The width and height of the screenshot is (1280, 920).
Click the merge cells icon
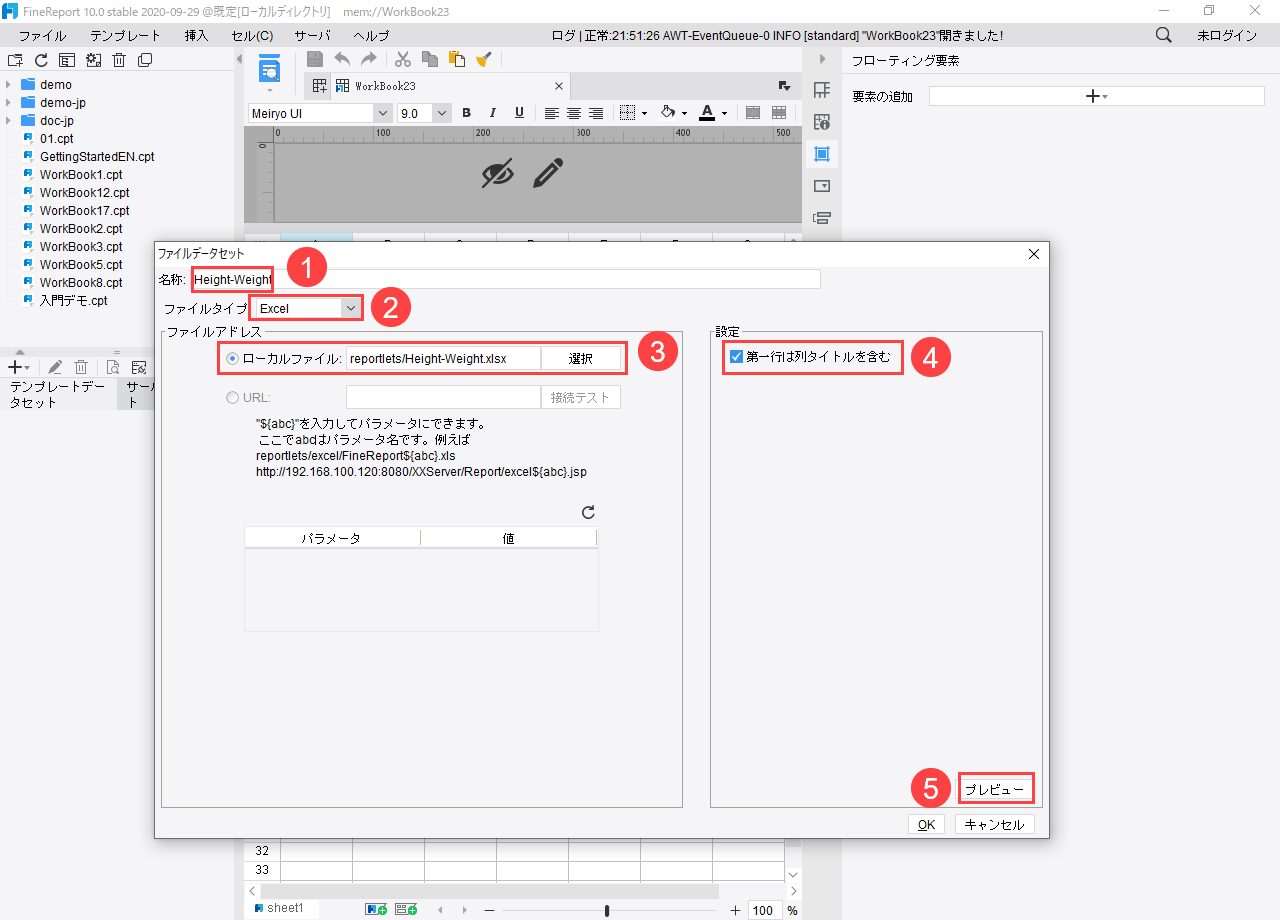coord(754,113)
